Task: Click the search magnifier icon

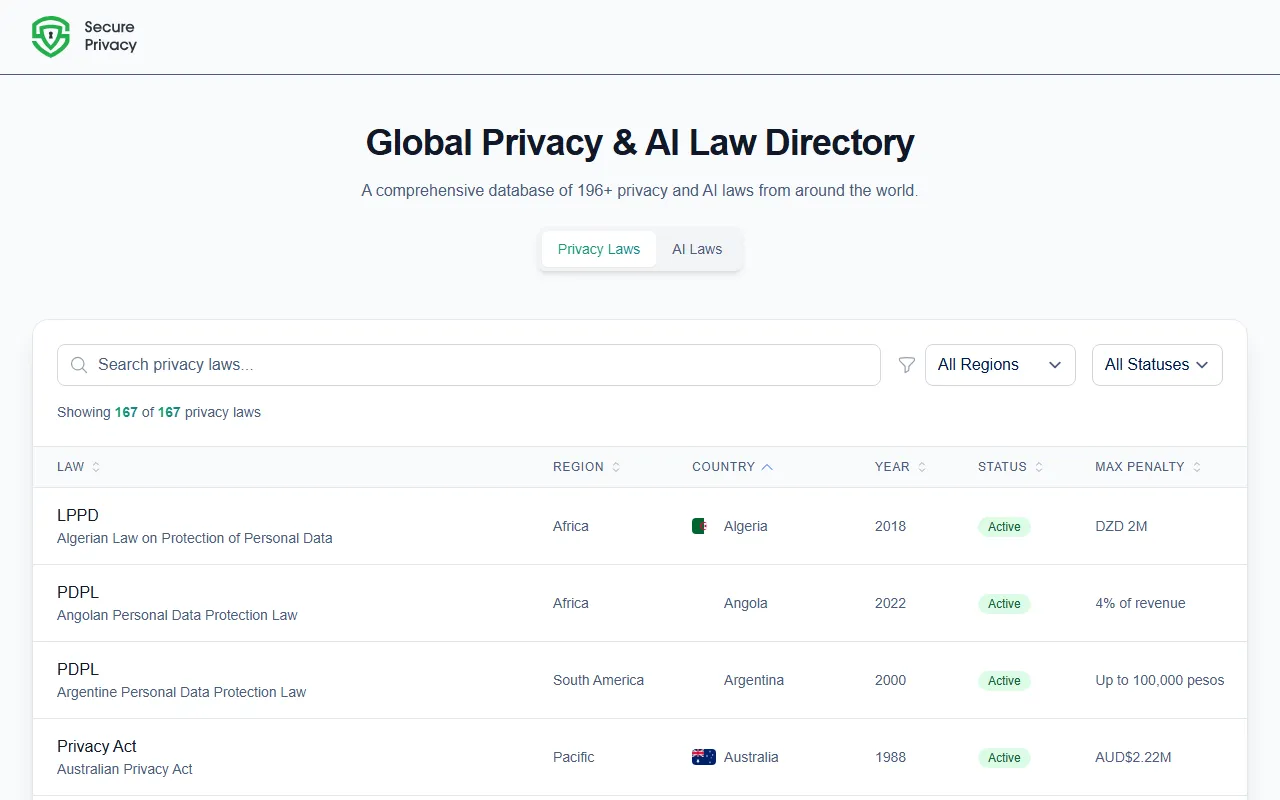Action: (79, 365)
